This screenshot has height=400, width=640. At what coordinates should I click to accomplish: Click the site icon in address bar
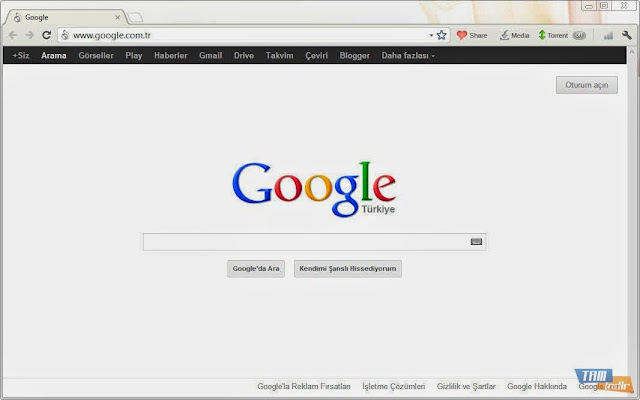65,36
